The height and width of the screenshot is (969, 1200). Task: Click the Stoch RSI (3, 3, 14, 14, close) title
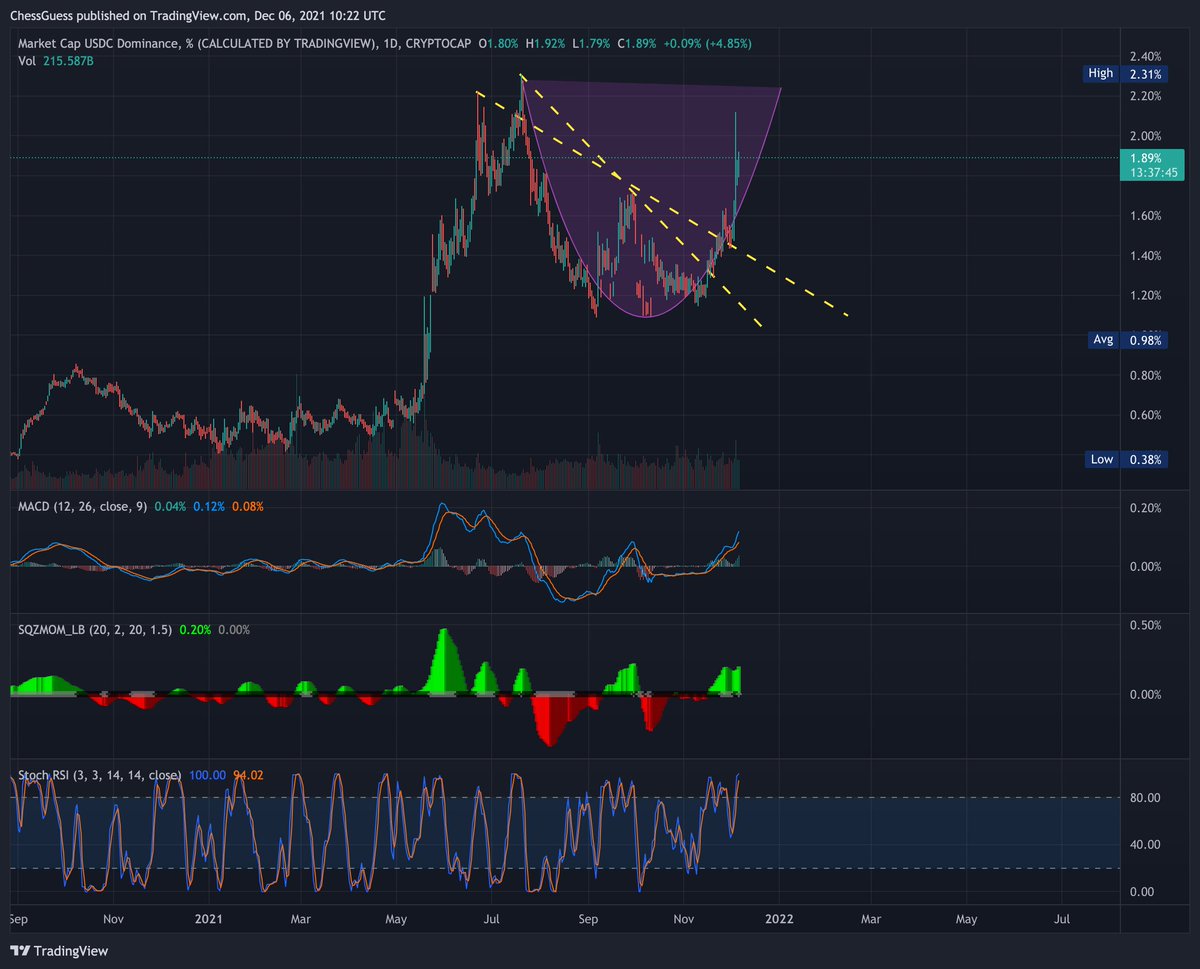tap(100, 775)
